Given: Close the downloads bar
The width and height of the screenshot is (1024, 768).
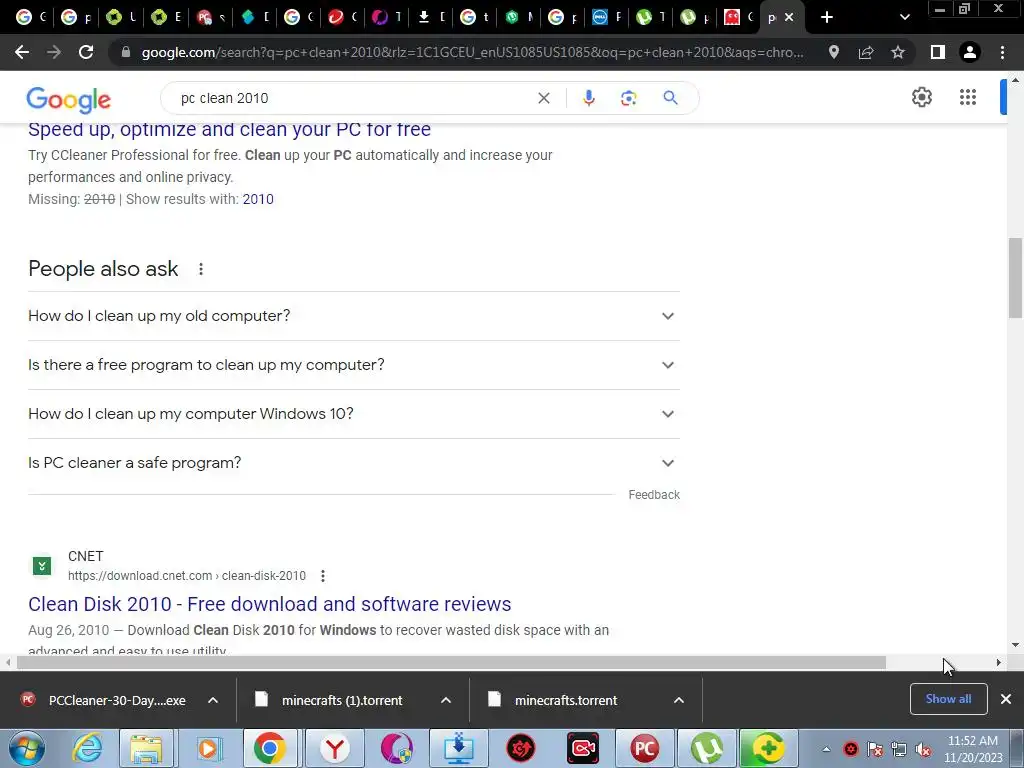Looking at the screenshot, I should (x=1006, y=699).
